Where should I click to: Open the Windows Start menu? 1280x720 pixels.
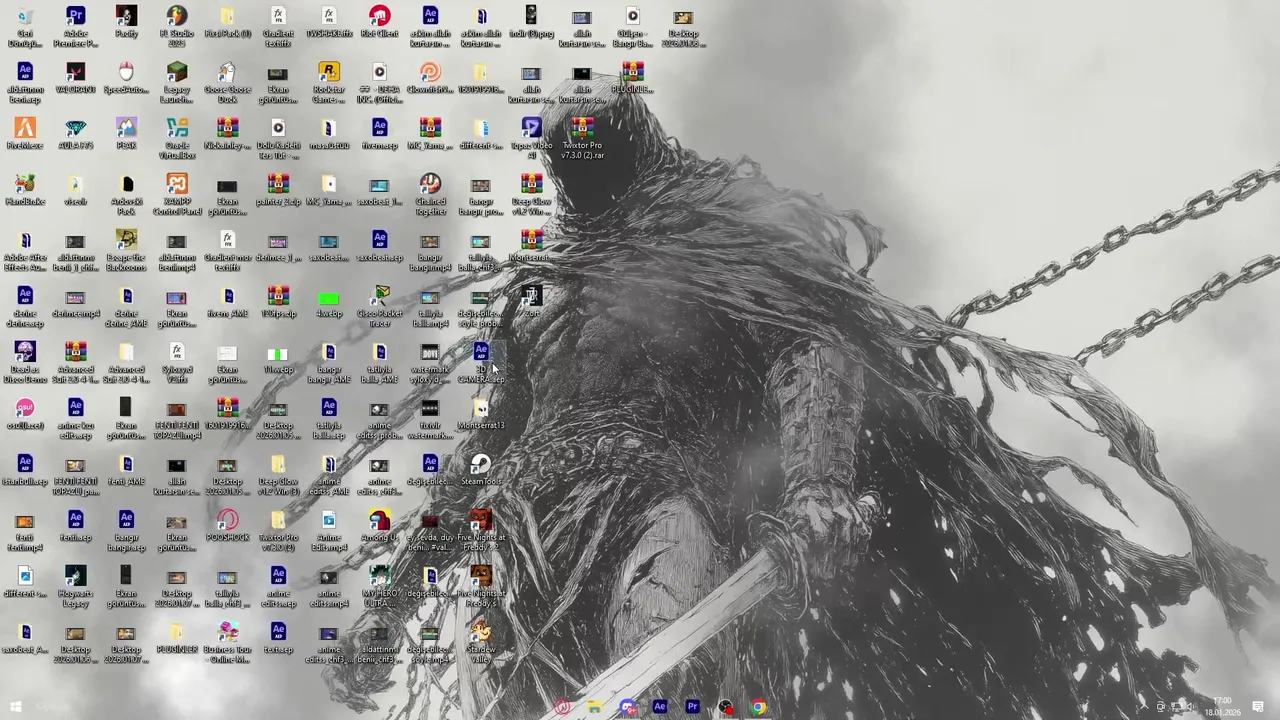tap(15, 707)
